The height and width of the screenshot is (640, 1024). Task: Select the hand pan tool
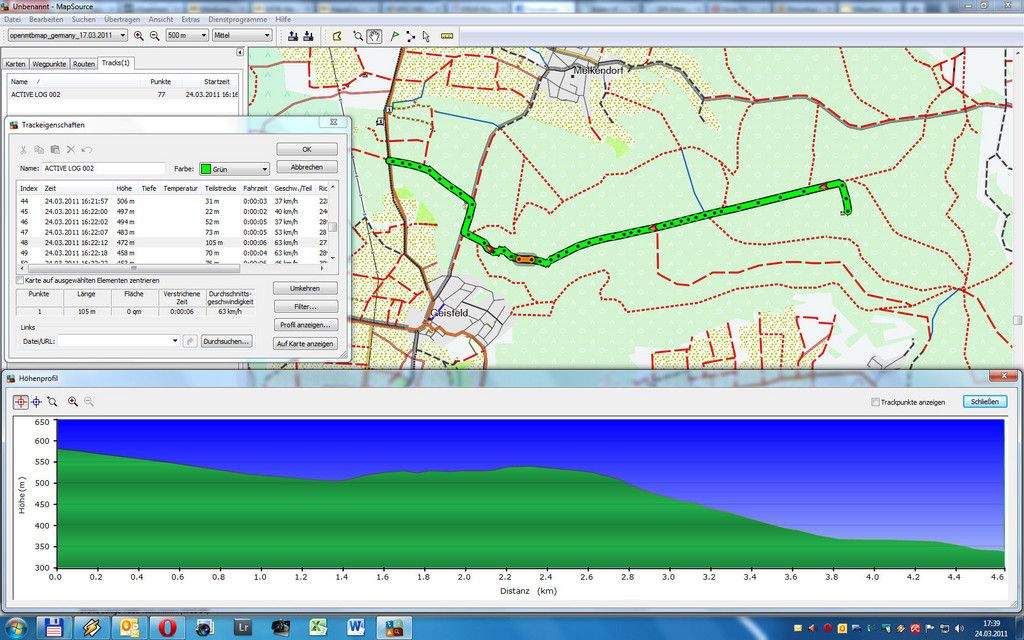click(374, 36)
